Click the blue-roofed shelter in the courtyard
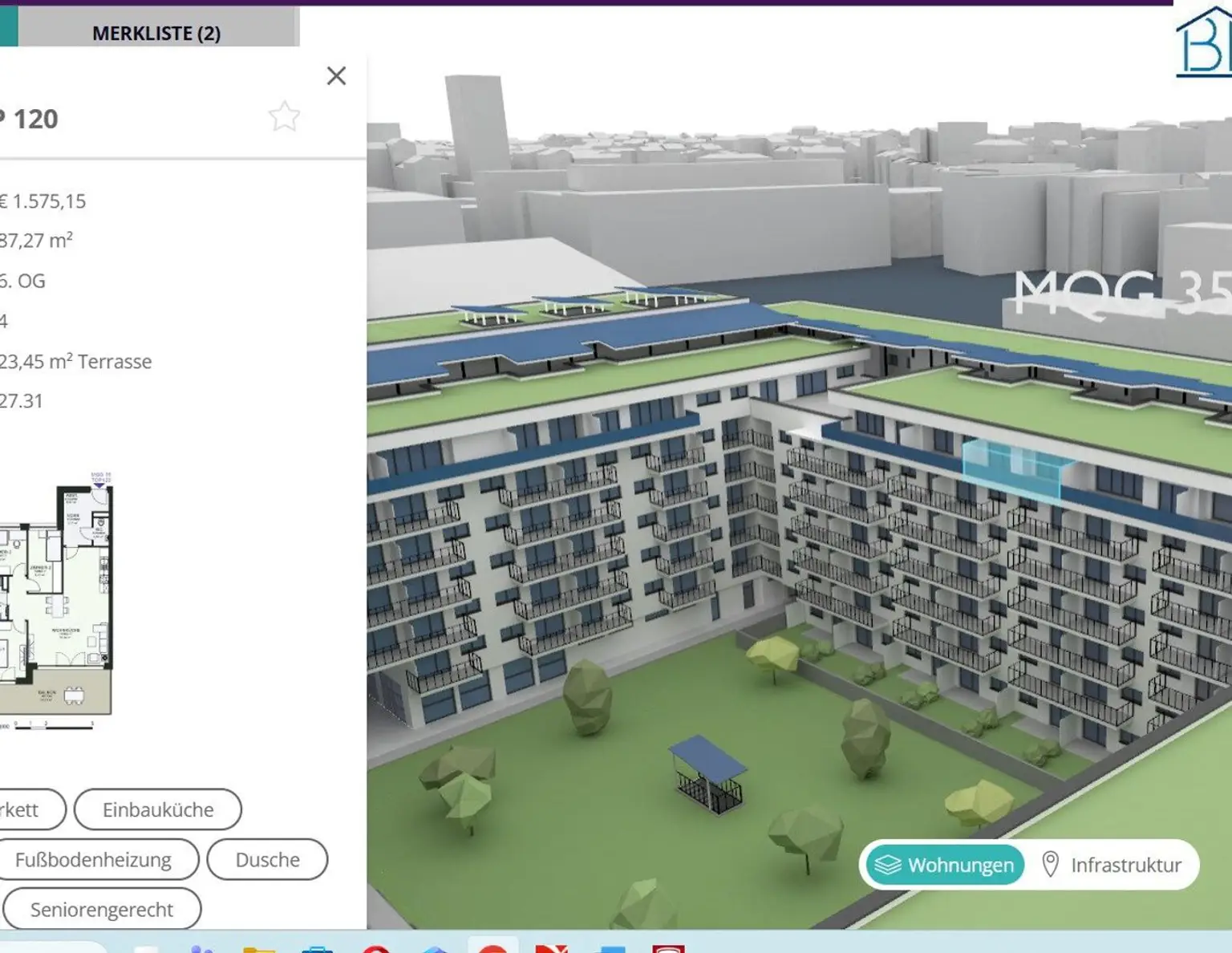Screen dimensions: 1232x953 coord(708,774)
